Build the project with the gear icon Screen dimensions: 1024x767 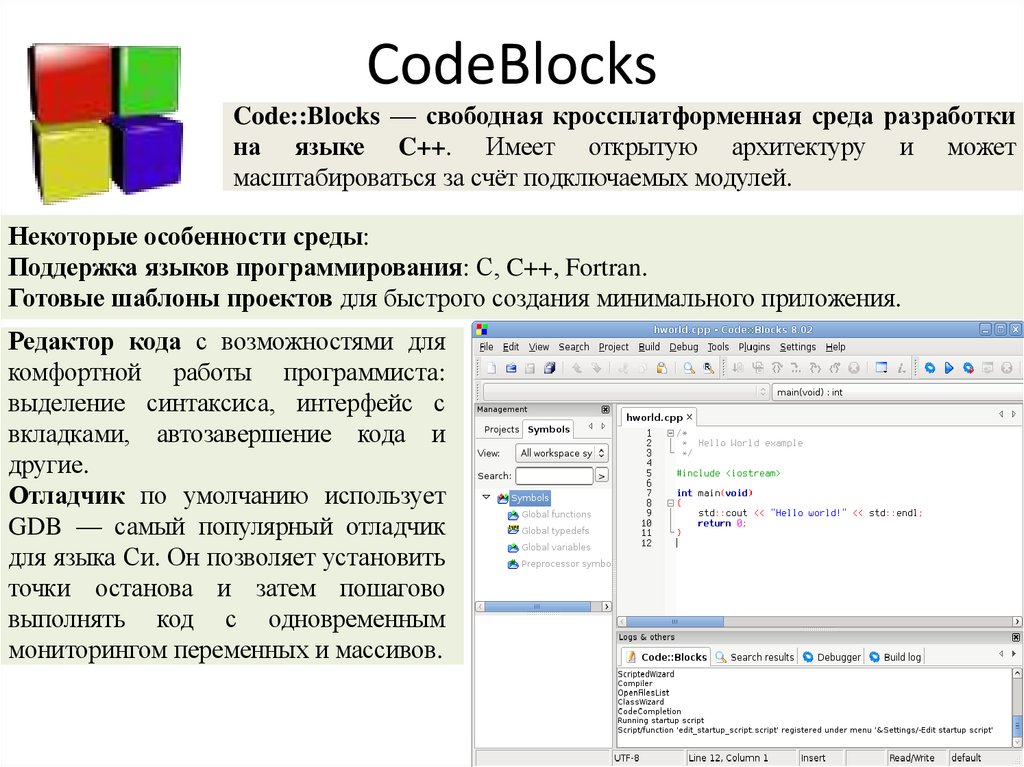928,366
